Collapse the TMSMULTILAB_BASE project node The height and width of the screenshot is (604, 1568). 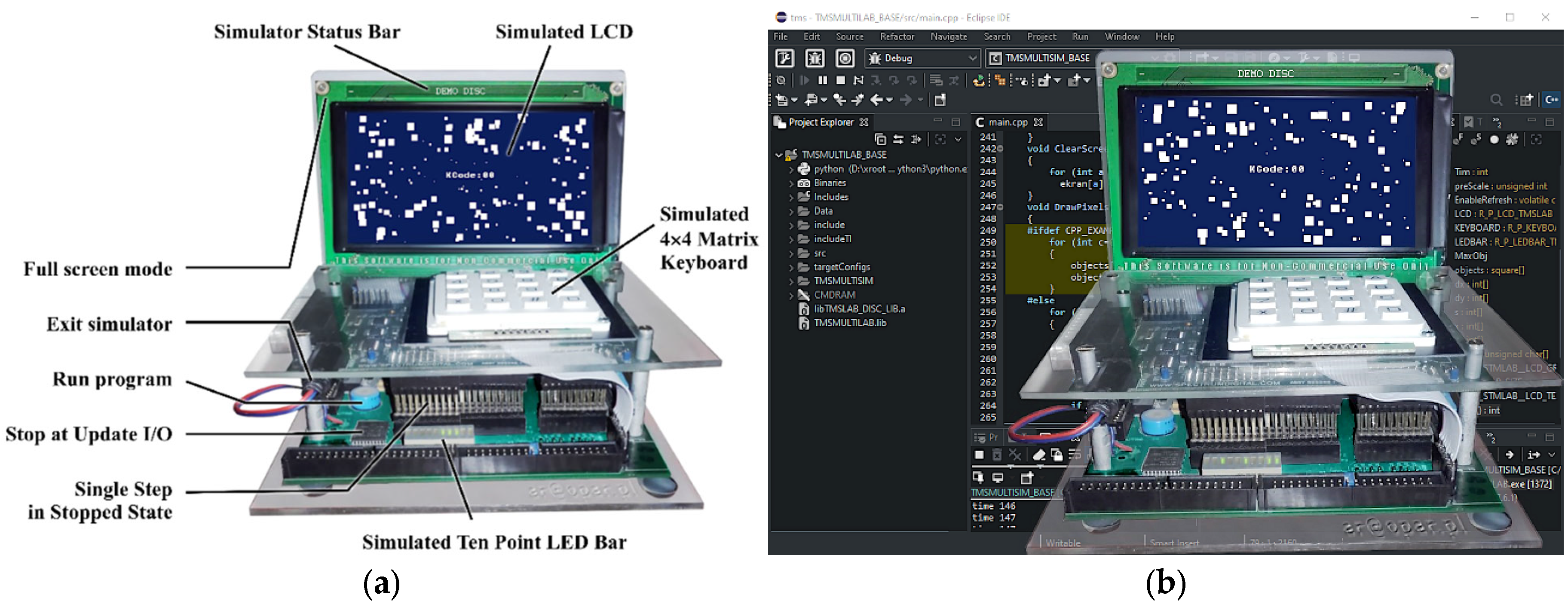(778, 155)
